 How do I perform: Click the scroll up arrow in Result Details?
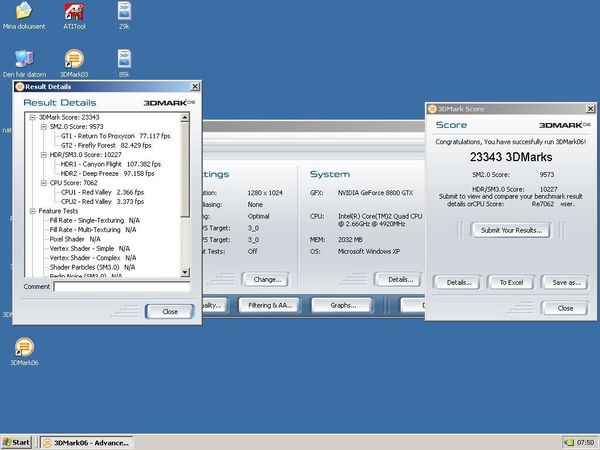pos(185,117)
